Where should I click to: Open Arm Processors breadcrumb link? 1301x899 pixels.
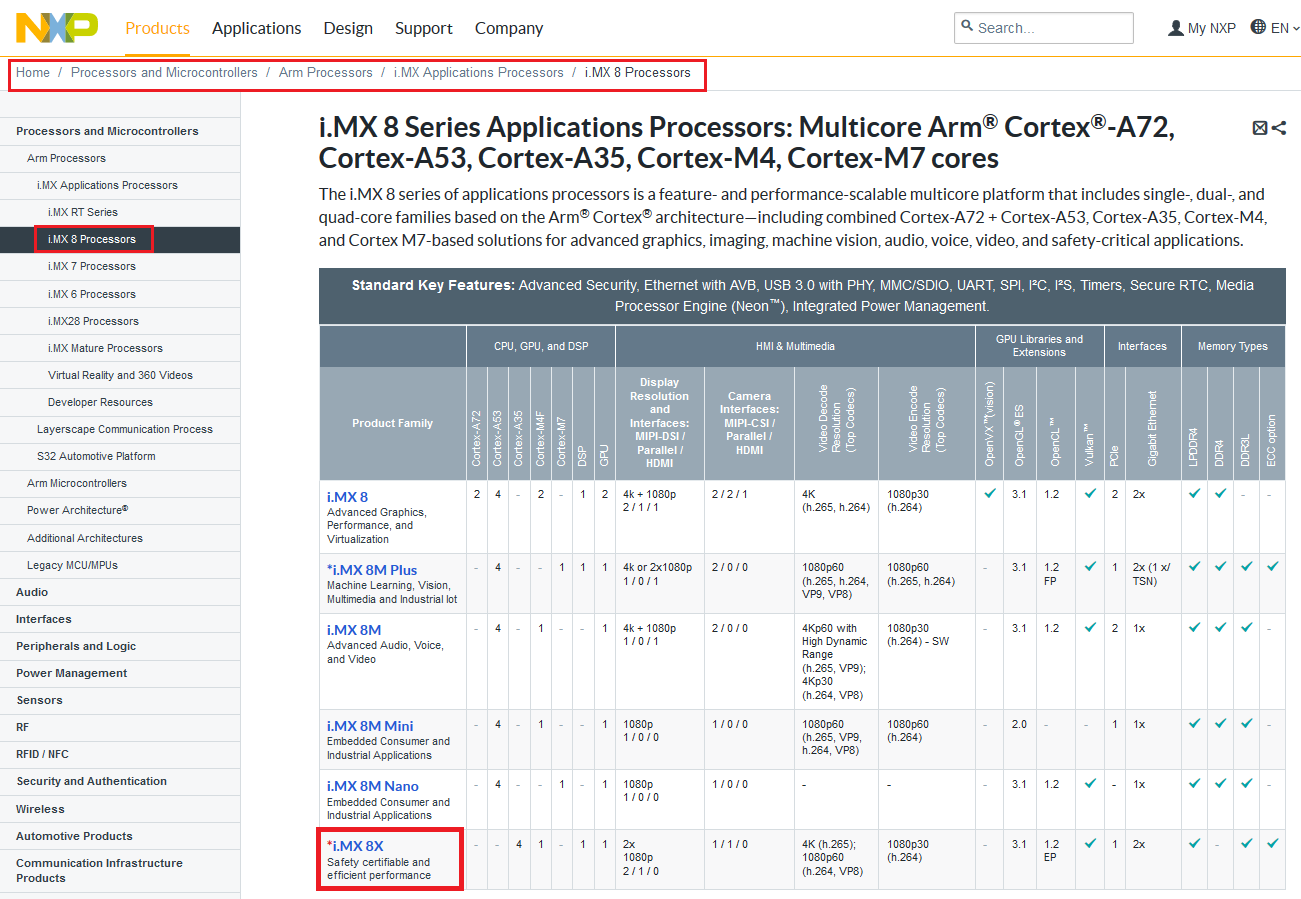click(325, 73)
